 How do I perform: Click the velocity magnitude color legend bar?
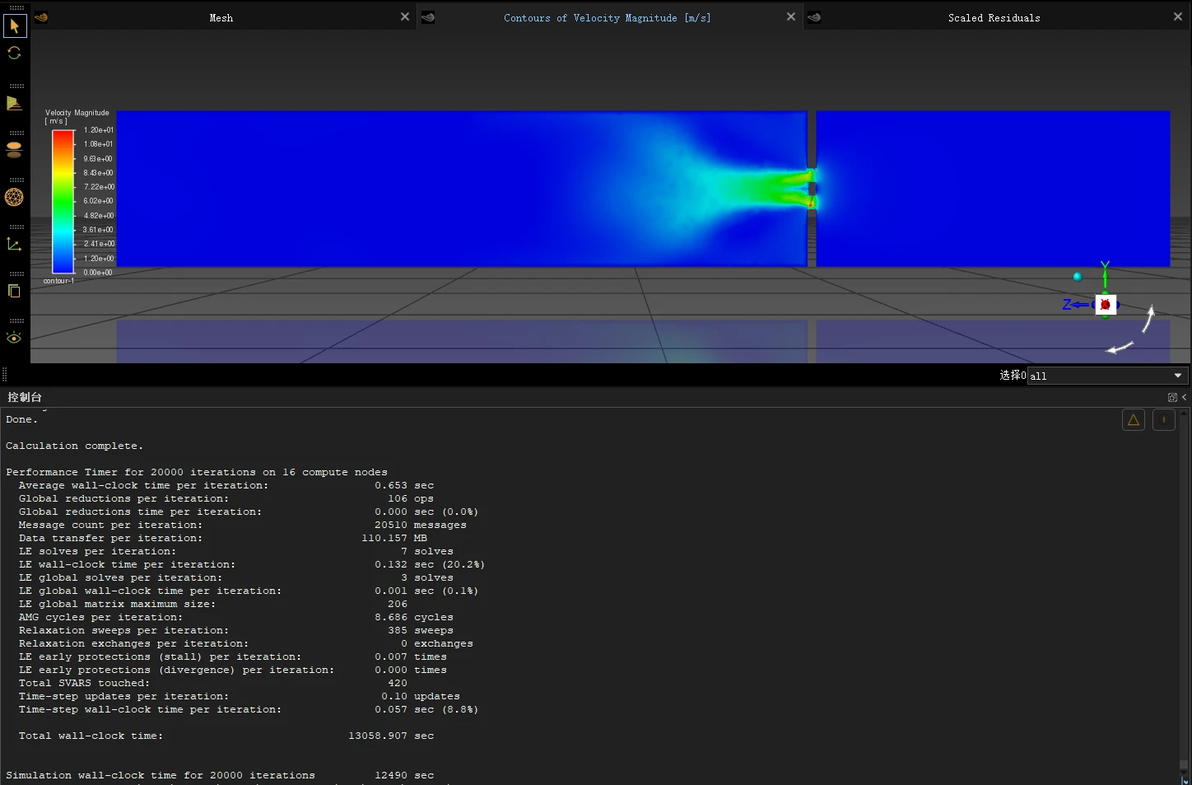pyautogui.click(x=63, y=201)
